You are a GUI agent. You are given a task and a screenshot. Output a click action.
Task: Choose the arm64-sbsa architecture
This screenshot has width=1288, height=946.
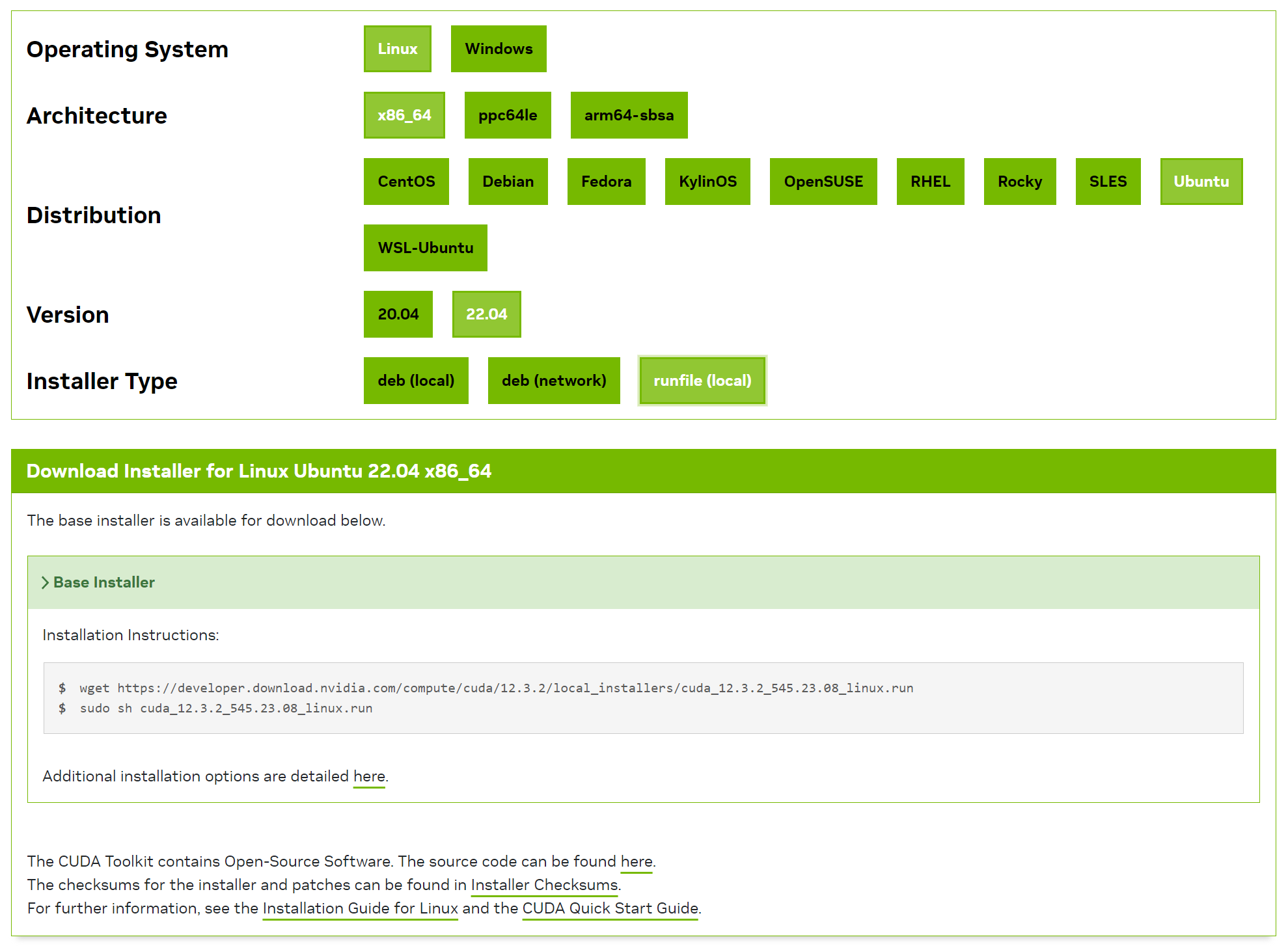click(628, 115)
